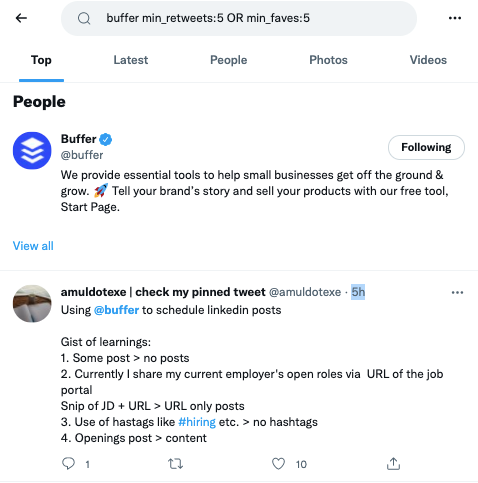Open the search options three-dot menu
The width and height of the screenshot is (478, 483).
455,18
